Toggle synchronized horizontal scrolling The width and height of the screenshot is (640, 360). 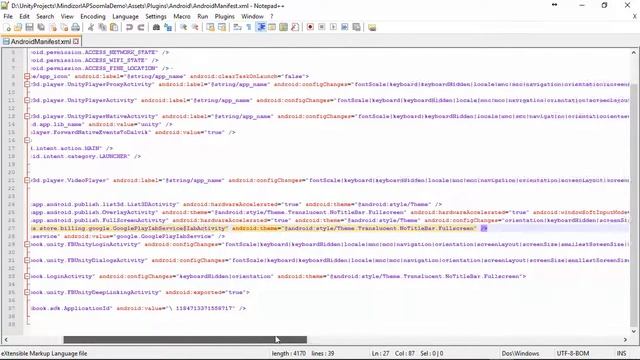[222, 27]
